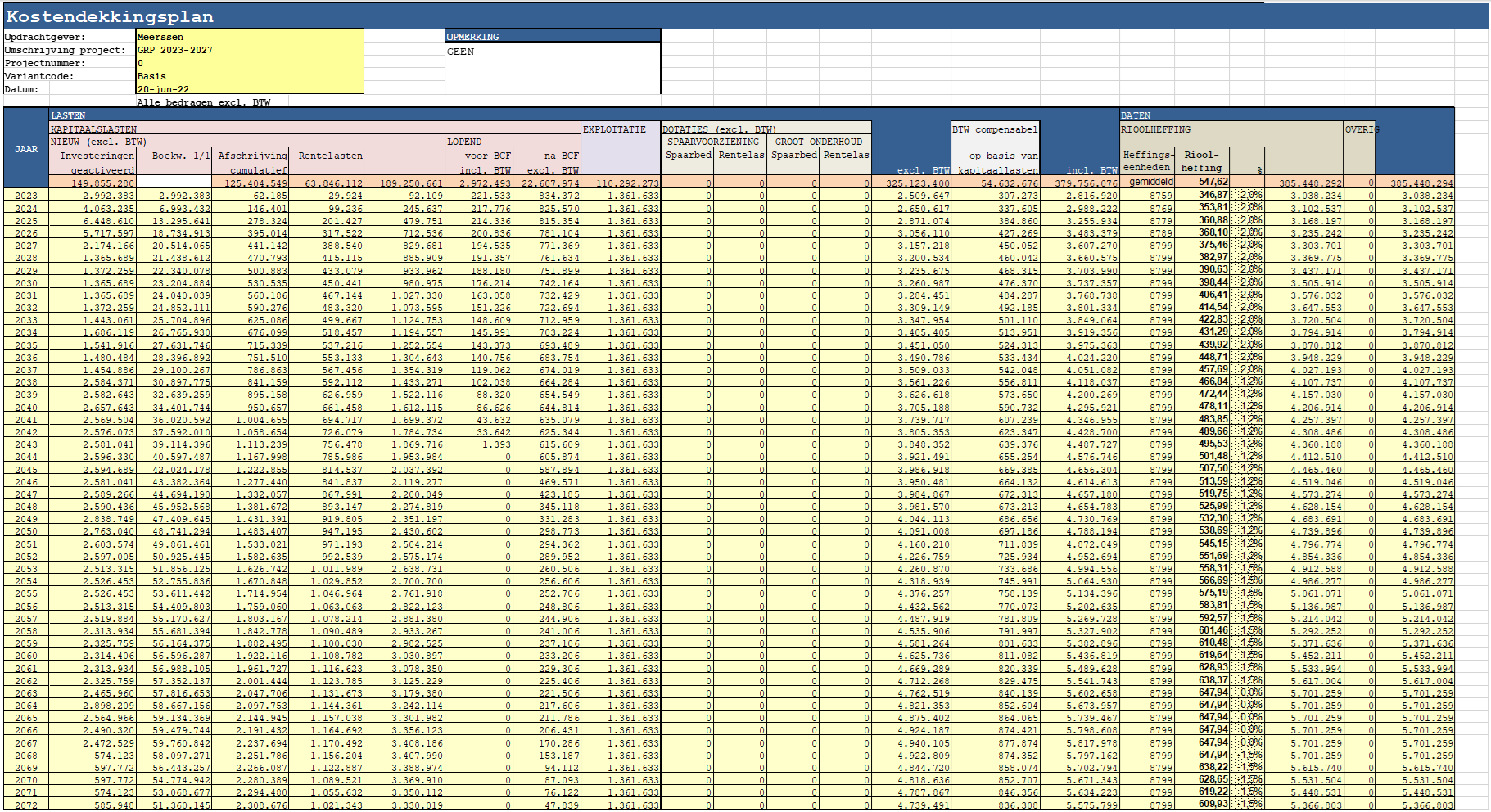1491x812 pixels.
Task: Click the SPAARVOORZIENING header cell
Action: click(713, 142)
